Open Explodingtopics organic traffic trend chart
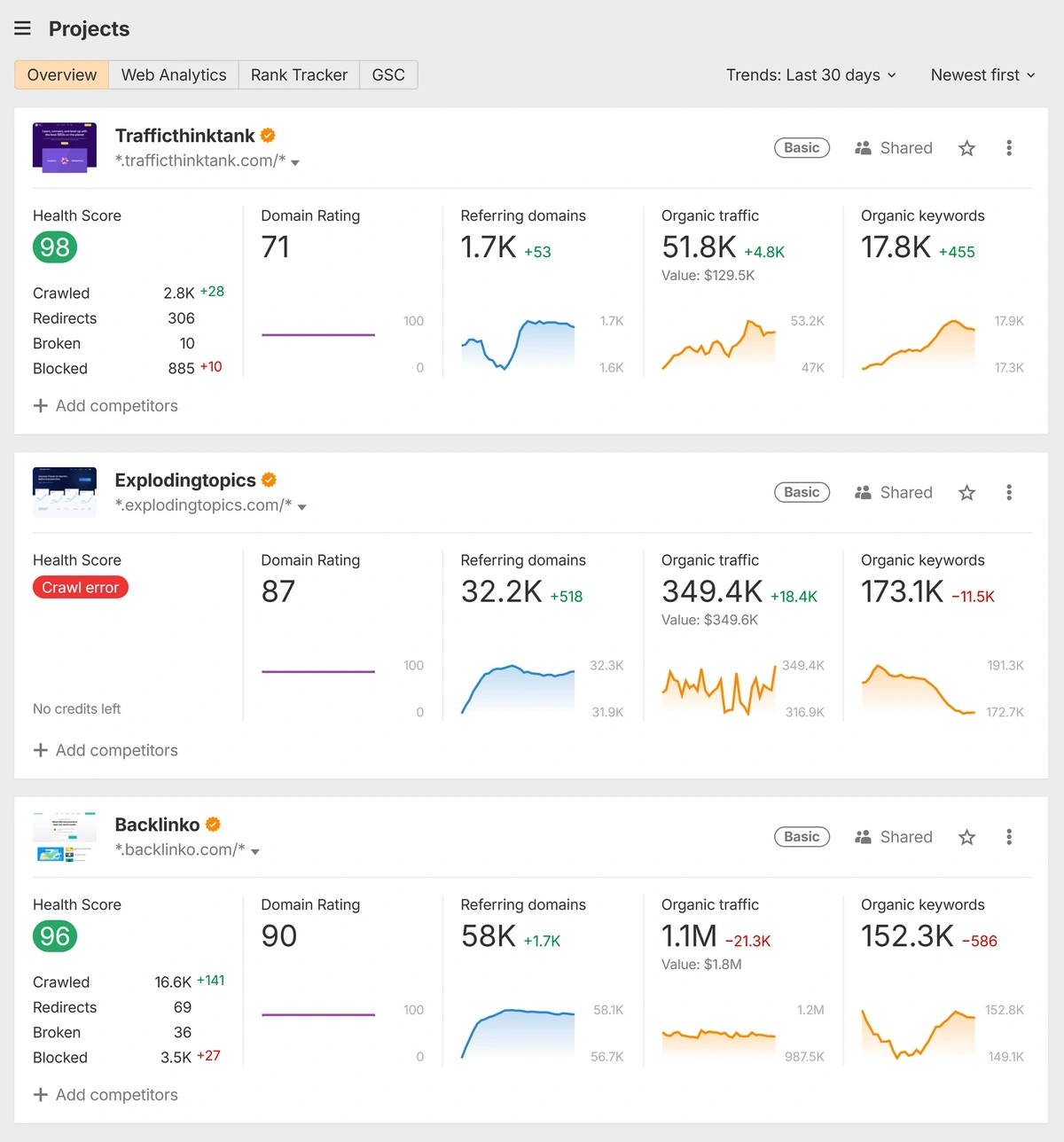This screenshot has width=1064, height=1142. [719, 689]
